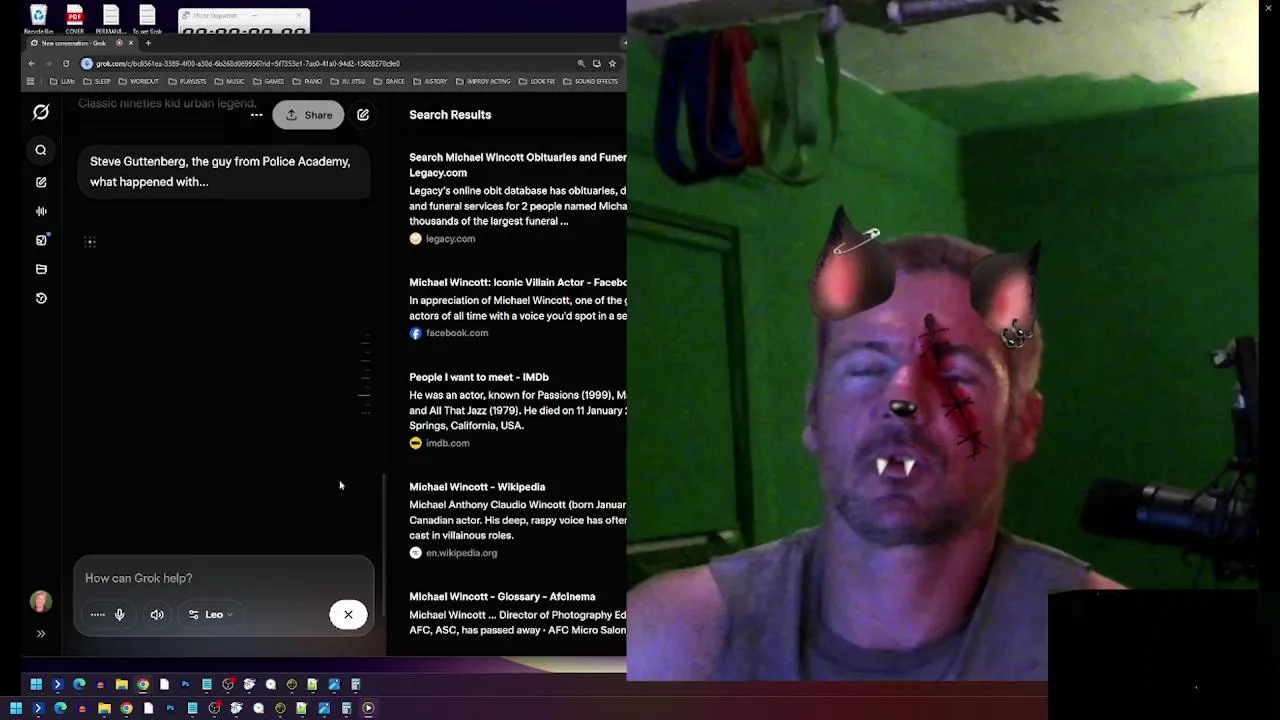Click the dotted waveform indicator by the microphone
Screen dimensions: 1280x720
pyautogui.click(x=97, y=614)
